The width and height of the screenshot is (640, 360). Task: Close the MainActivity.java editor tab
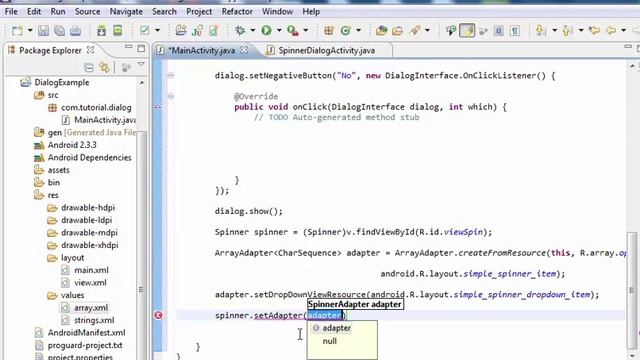(x=244, y=50)
